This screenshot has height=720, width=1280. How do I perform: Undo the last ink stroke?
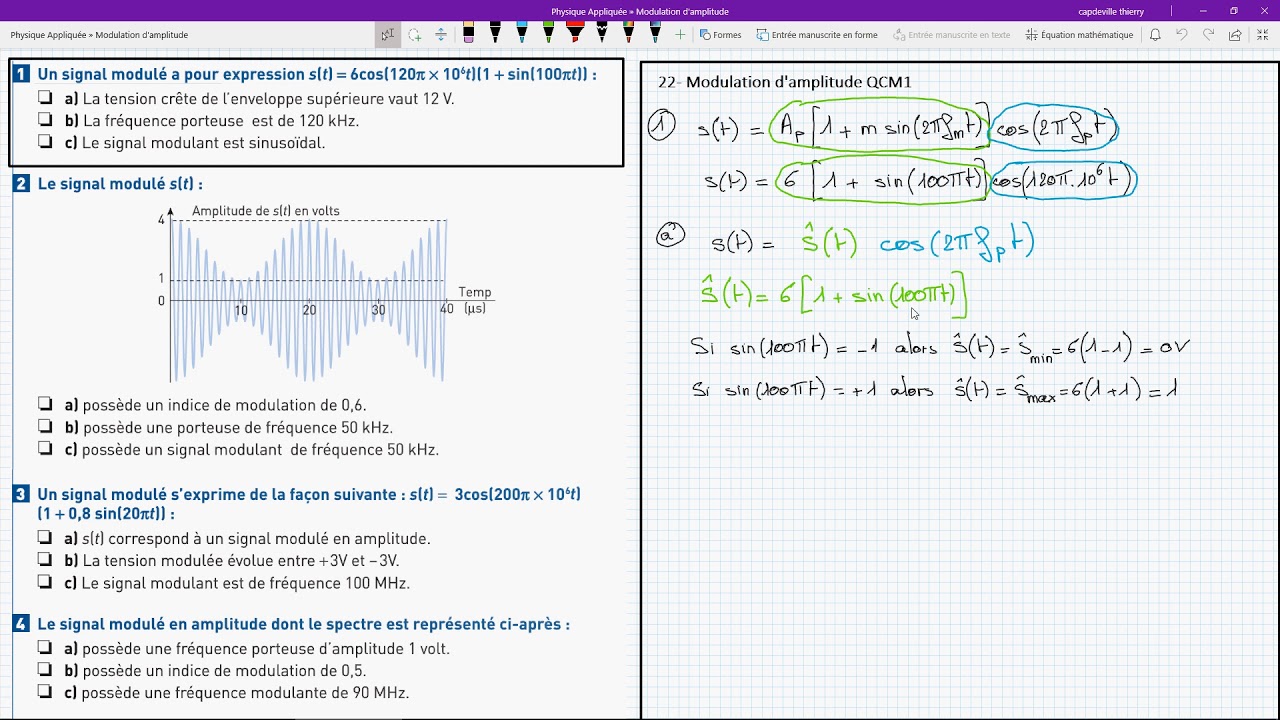point(1182,35)
